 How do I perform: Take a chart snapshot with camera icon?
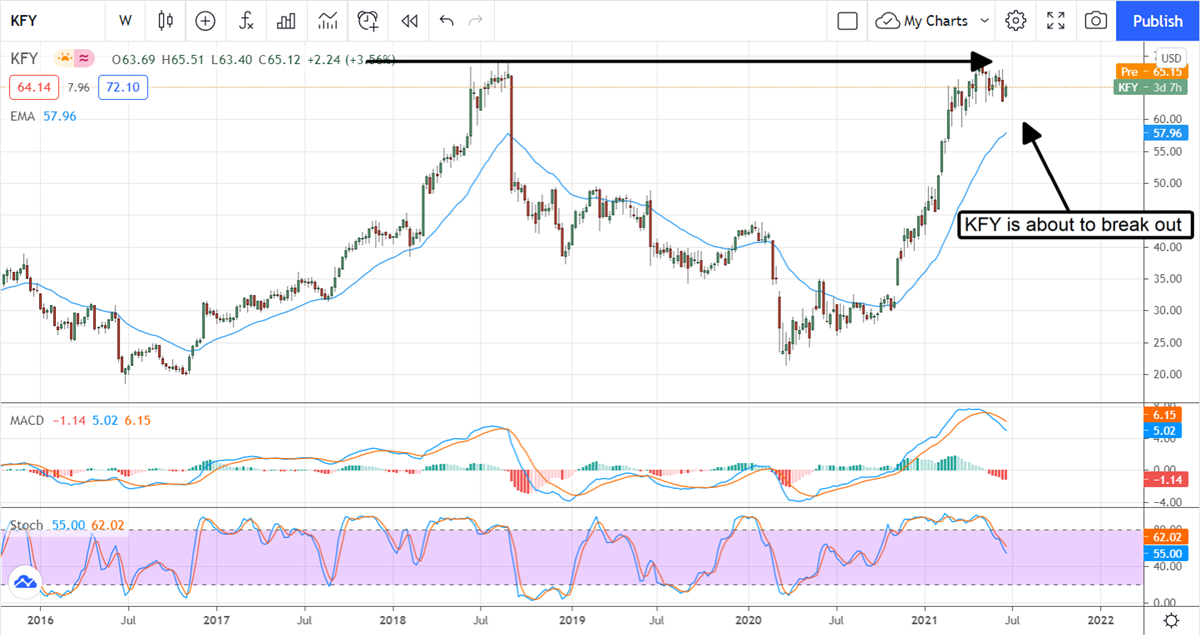pyautogui.click(x=1096, y=20)
